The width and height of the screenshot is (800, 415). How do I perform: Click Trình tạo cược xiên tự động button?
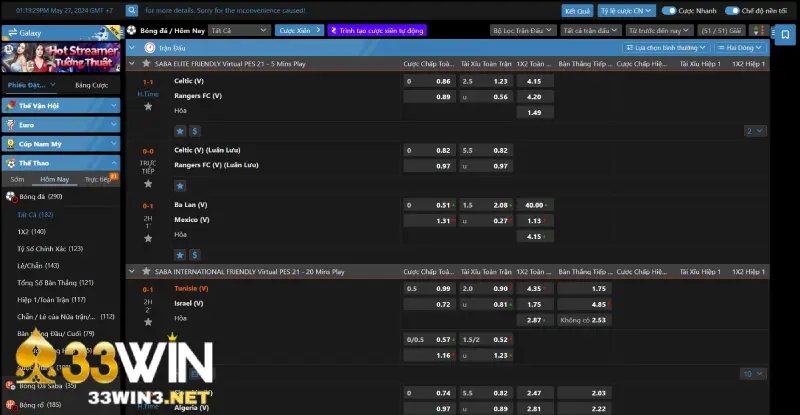(x=377, y=31)
